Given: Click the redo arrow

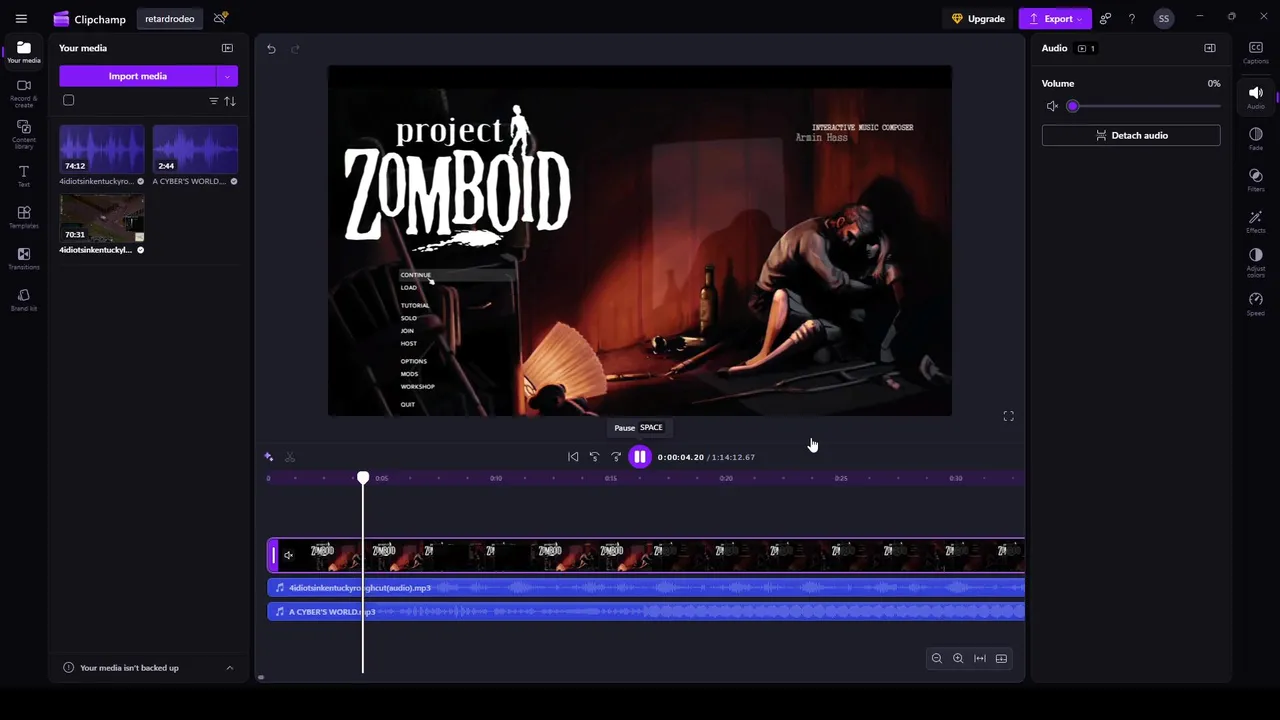Looking at the screenshot, I should [x=295, y=49].
